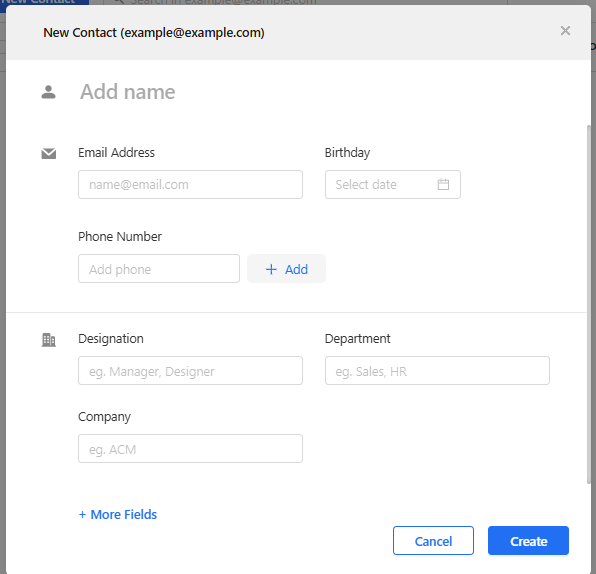The image size is (596, 574).
Task: Click the calendar icon in Birthday field
Action: pos(443,184)
